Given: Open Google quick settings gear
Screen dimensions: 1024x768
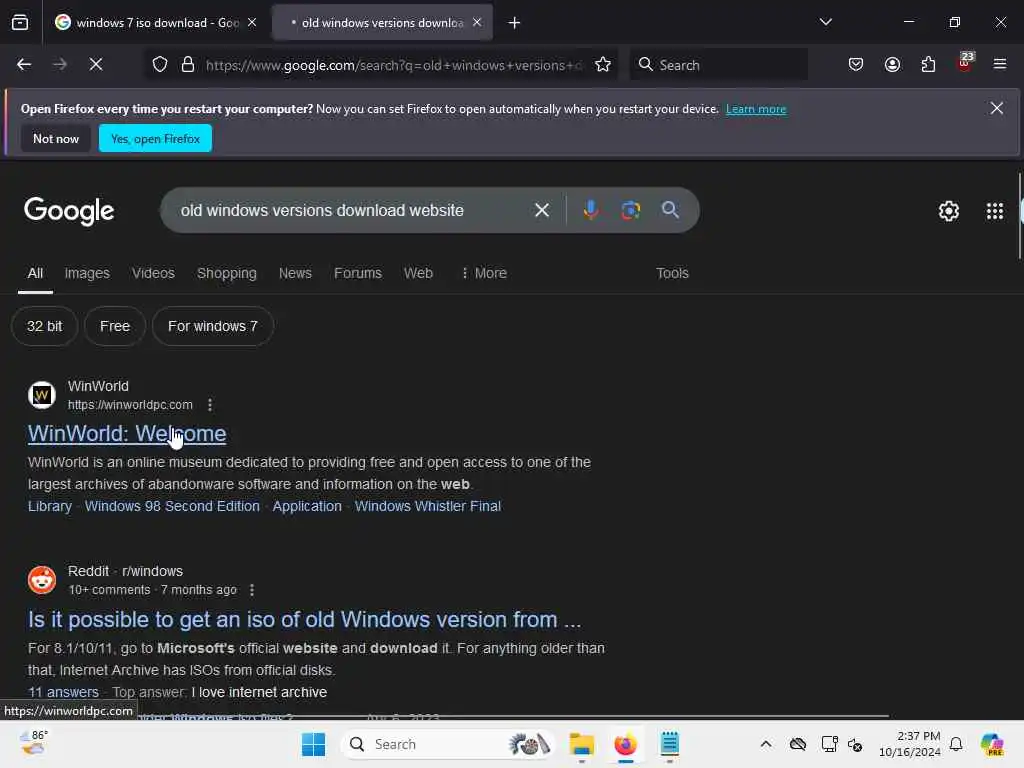Looking at the screenshot, I should [x=949, y=211].
